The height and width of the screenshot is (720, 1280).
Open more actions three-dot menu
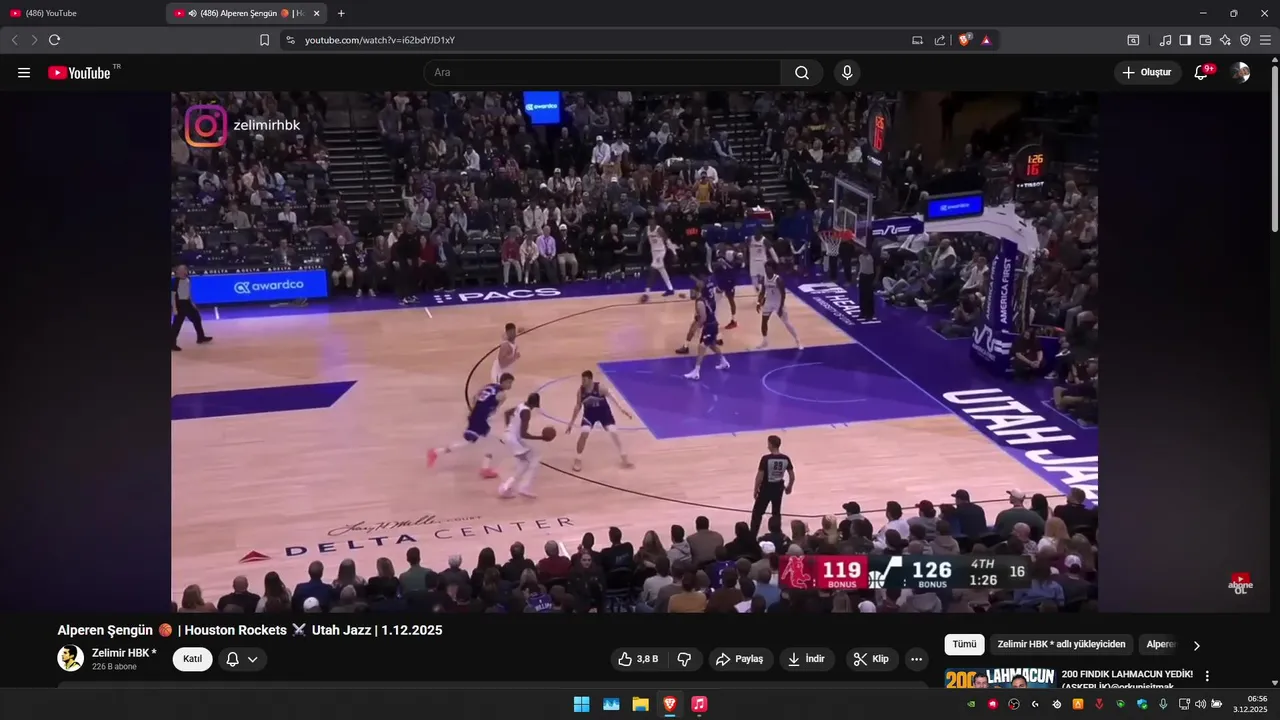pos(916,659)
